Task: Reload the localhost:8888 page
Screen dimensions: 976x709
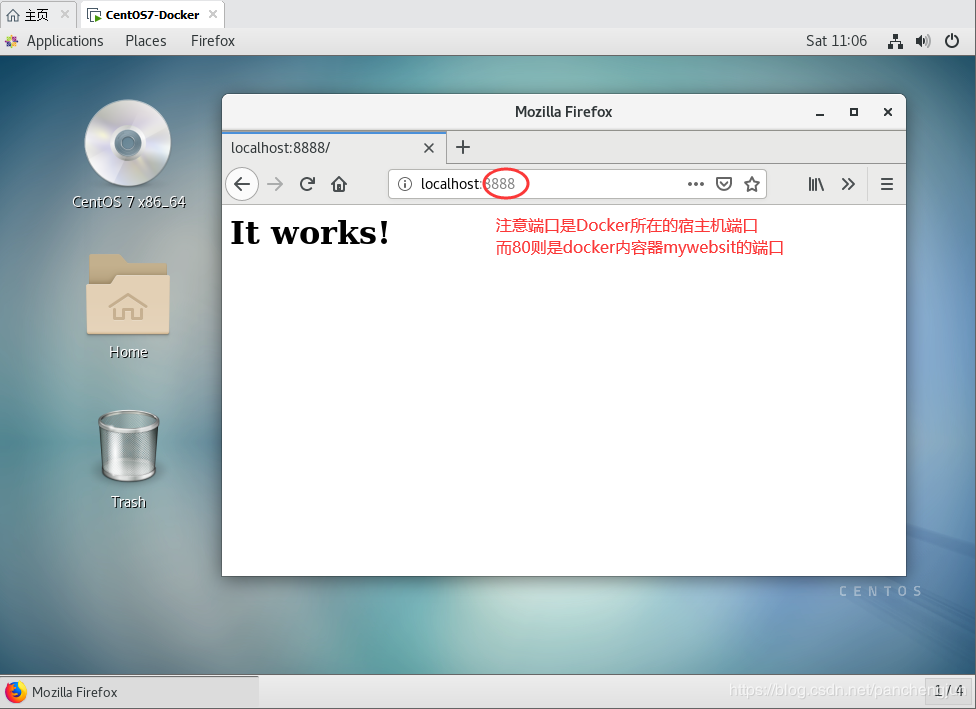Action: pos(307,184)
